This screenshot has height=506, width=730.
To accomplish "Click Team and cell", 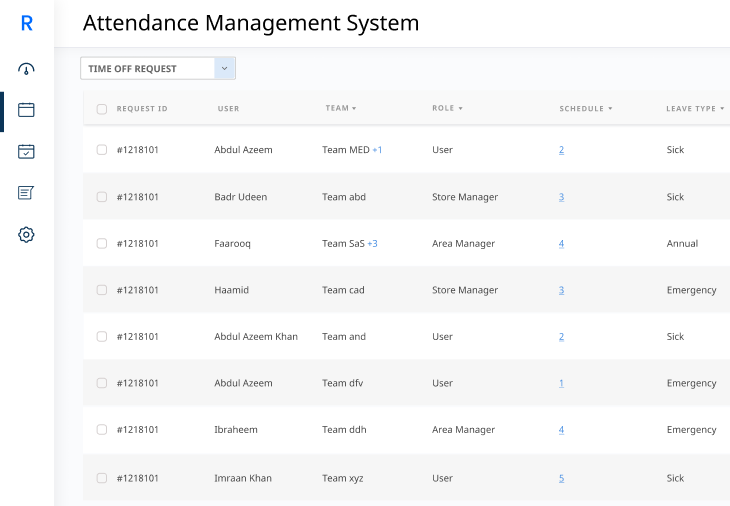I will (344, 337).
